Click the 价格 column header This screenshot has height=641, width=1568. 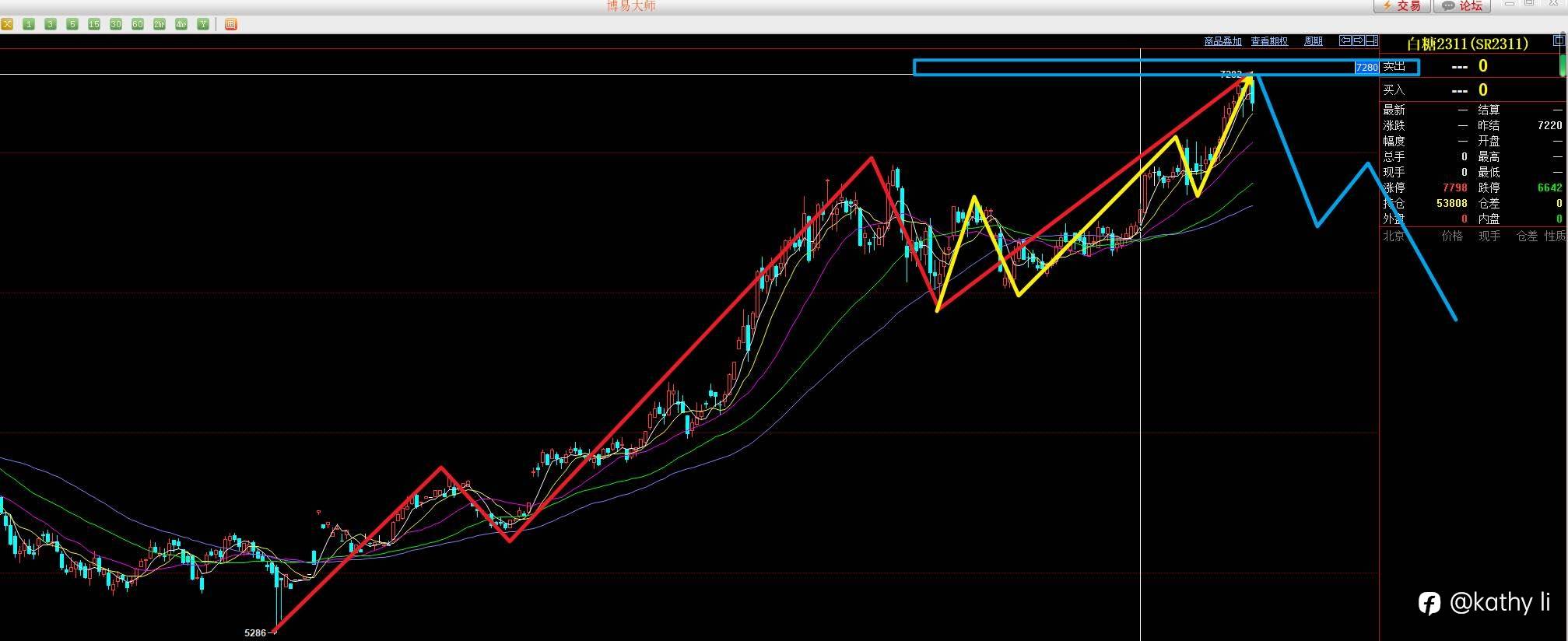click(x=1452, y=236)
